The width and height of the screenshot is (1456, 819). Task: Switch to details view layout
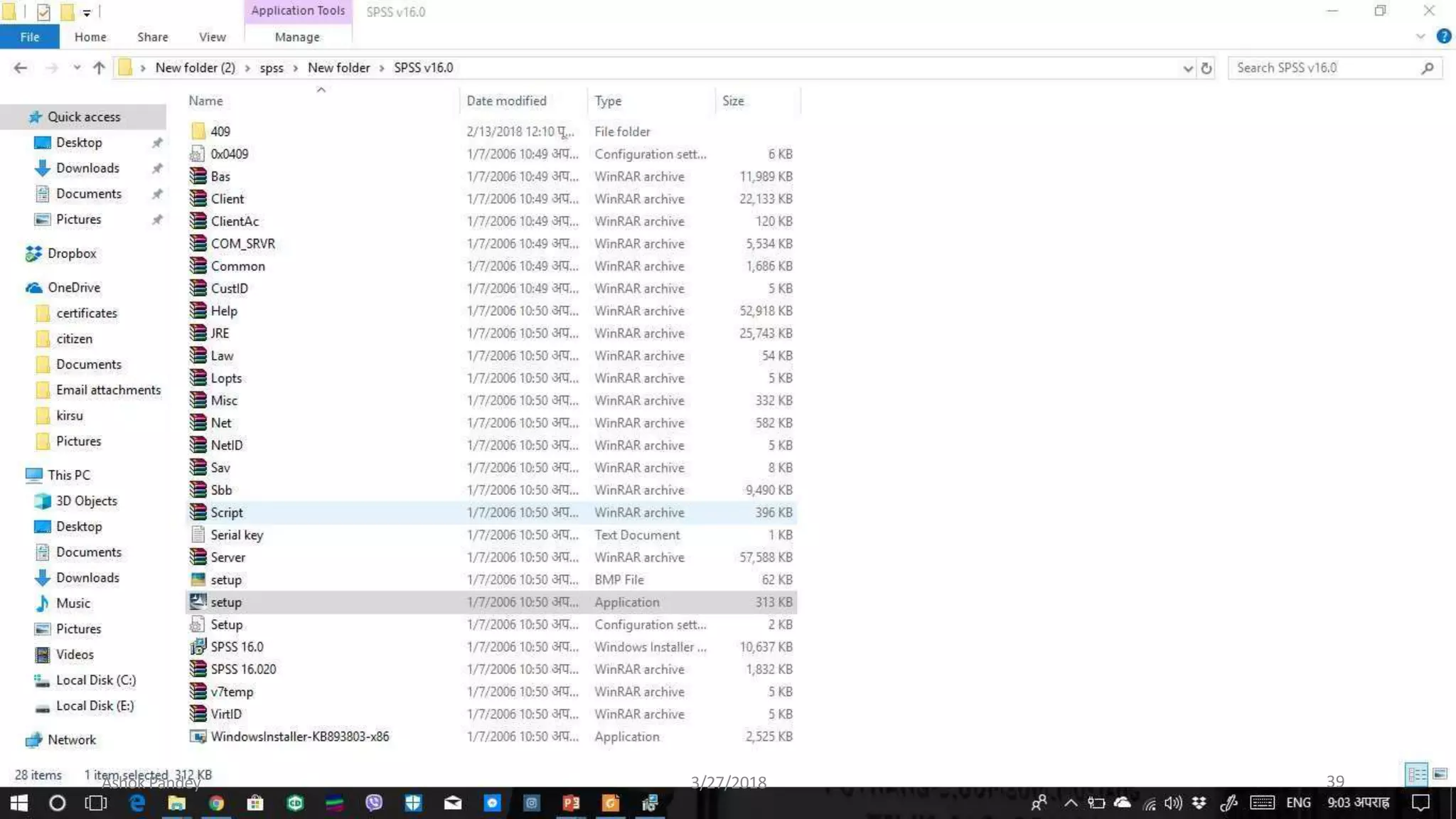(1416, 774)
